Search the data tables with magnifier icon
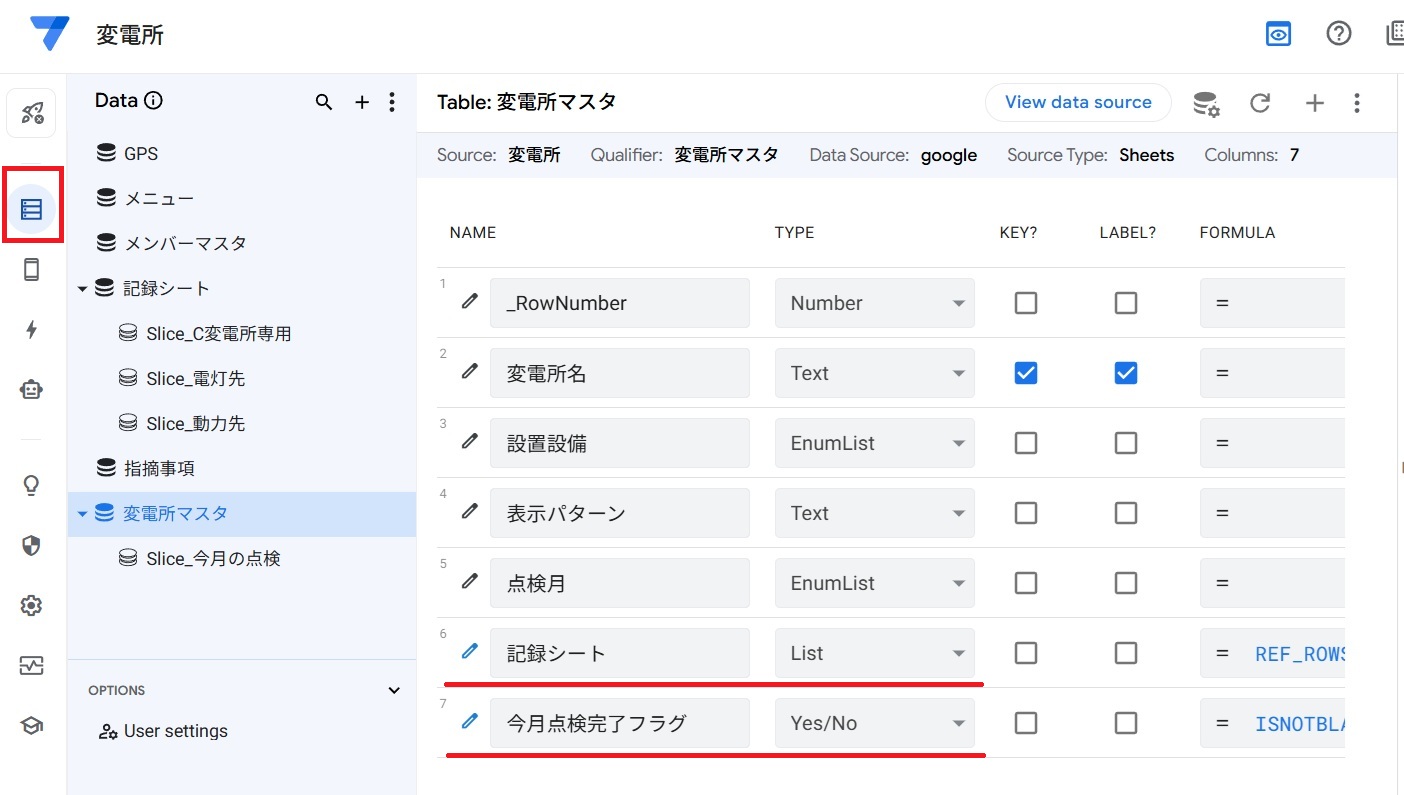This screenshot has width=1404, height=795. click(x=324, y=102)
